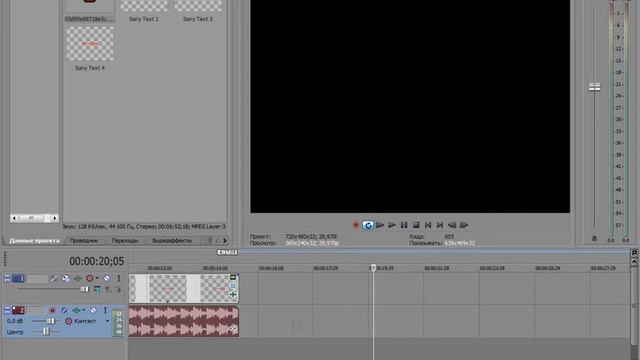Open event FX plus icon on text event

click(233, 294)
